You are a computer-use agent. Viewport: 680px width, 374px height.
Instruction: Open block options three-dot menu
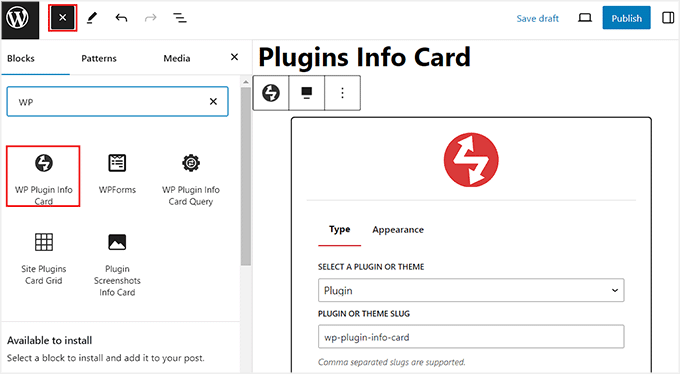[x=343, y=92]
